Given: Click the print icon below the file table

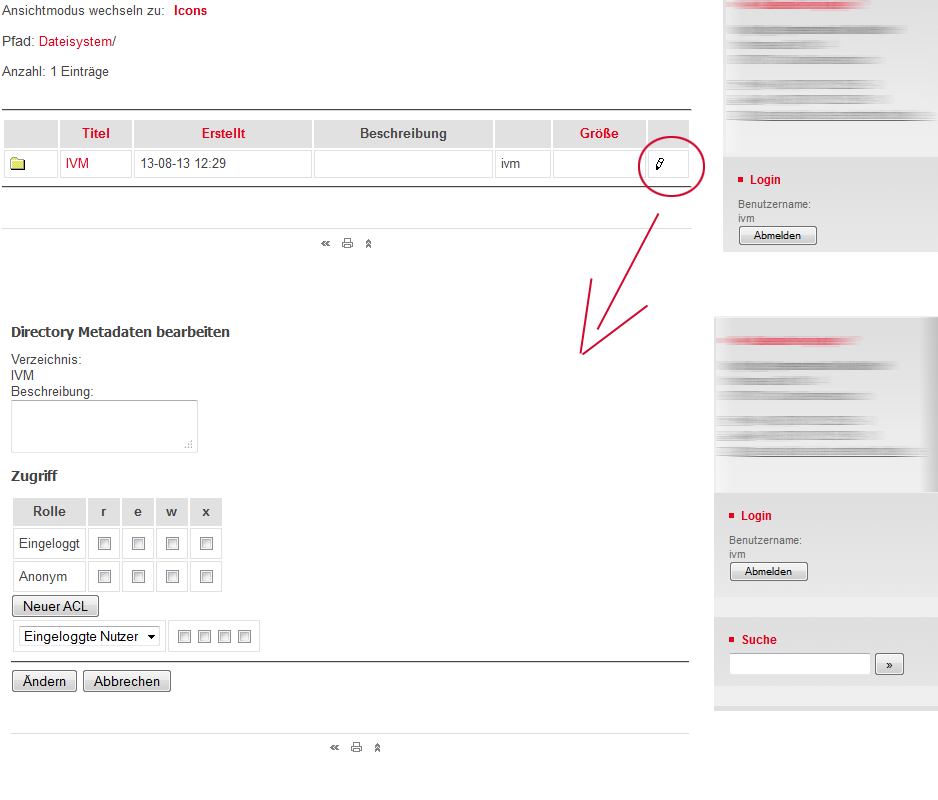Looking at the screenshot, I should (347, 243).
